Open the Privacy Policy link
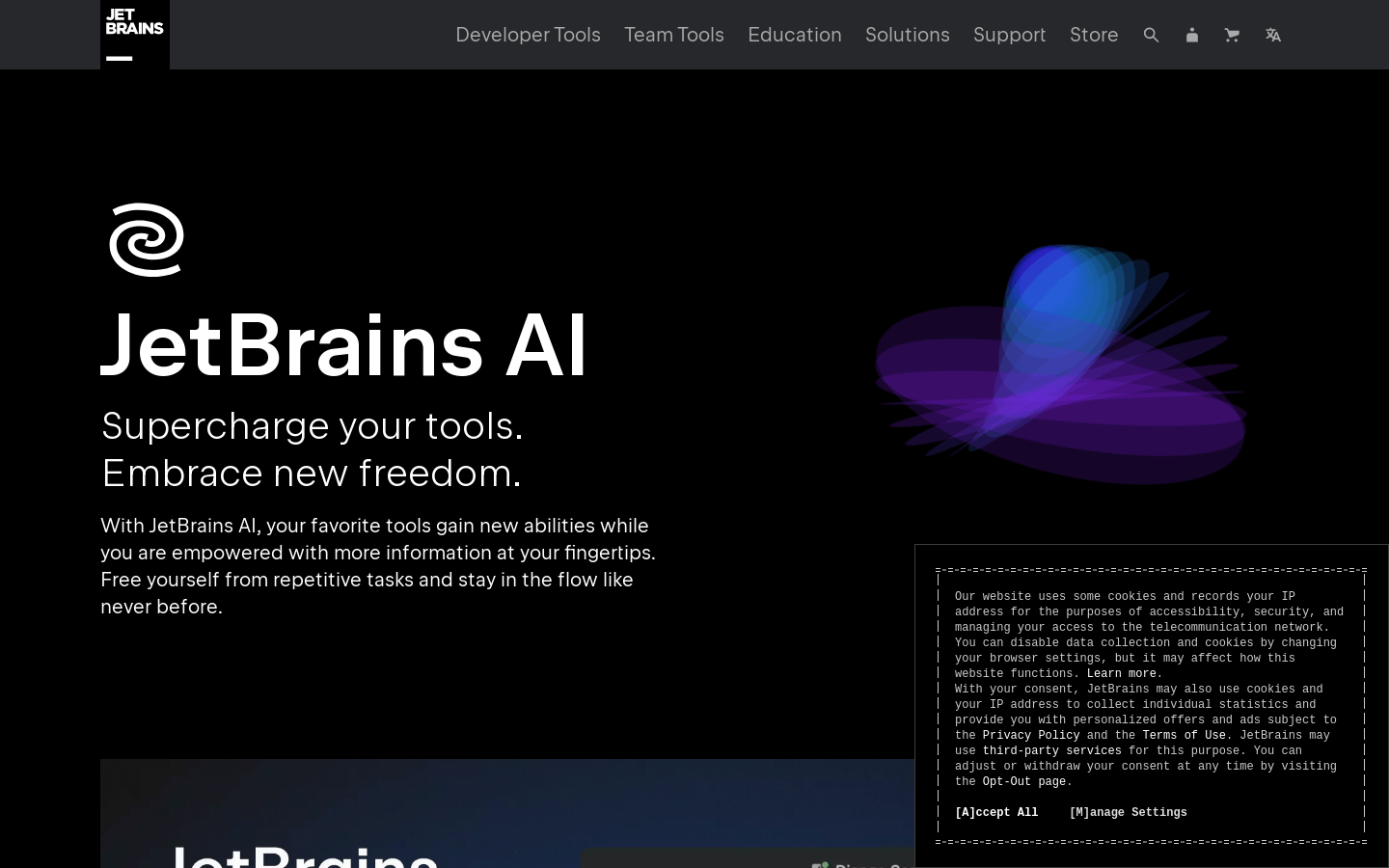This screenshot has height=868, width=1389. [1031, 736]
